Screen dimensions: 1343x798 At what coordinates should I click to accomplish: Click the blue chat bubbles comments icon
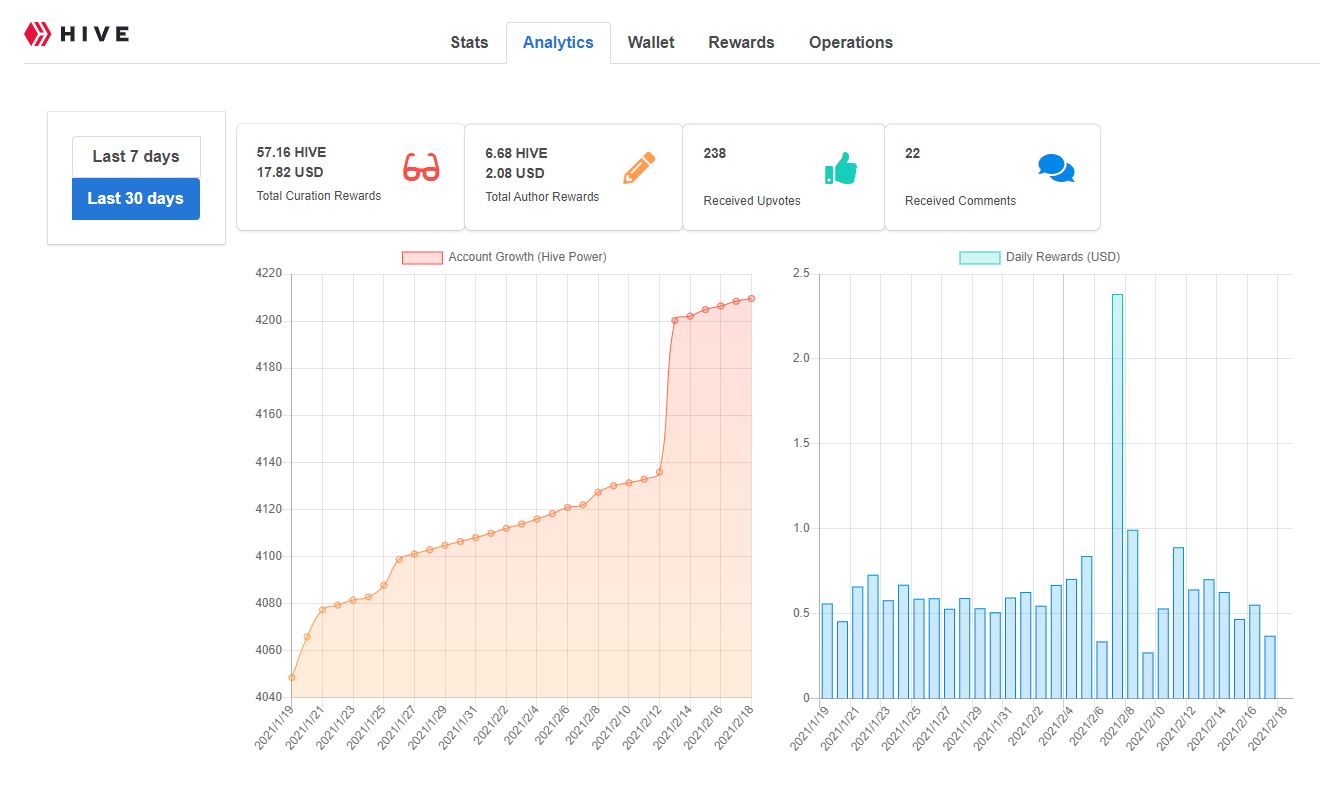click(1056, 168)
